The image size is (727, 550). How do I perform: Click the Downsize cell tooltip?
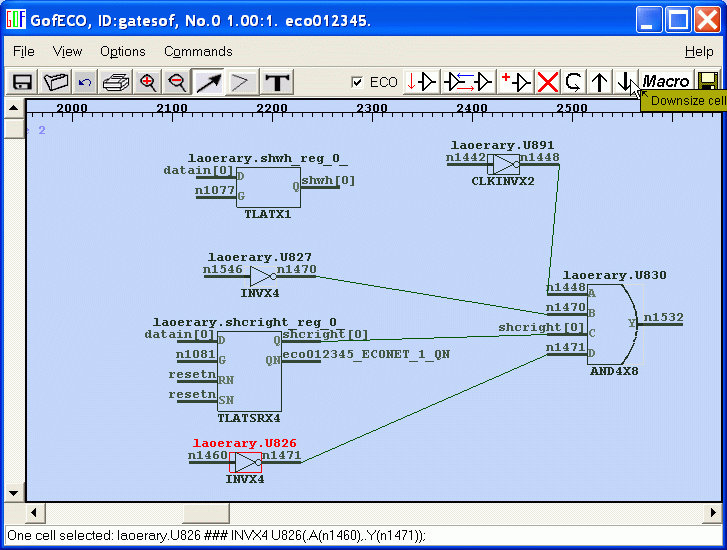click(x=683, y=101)
